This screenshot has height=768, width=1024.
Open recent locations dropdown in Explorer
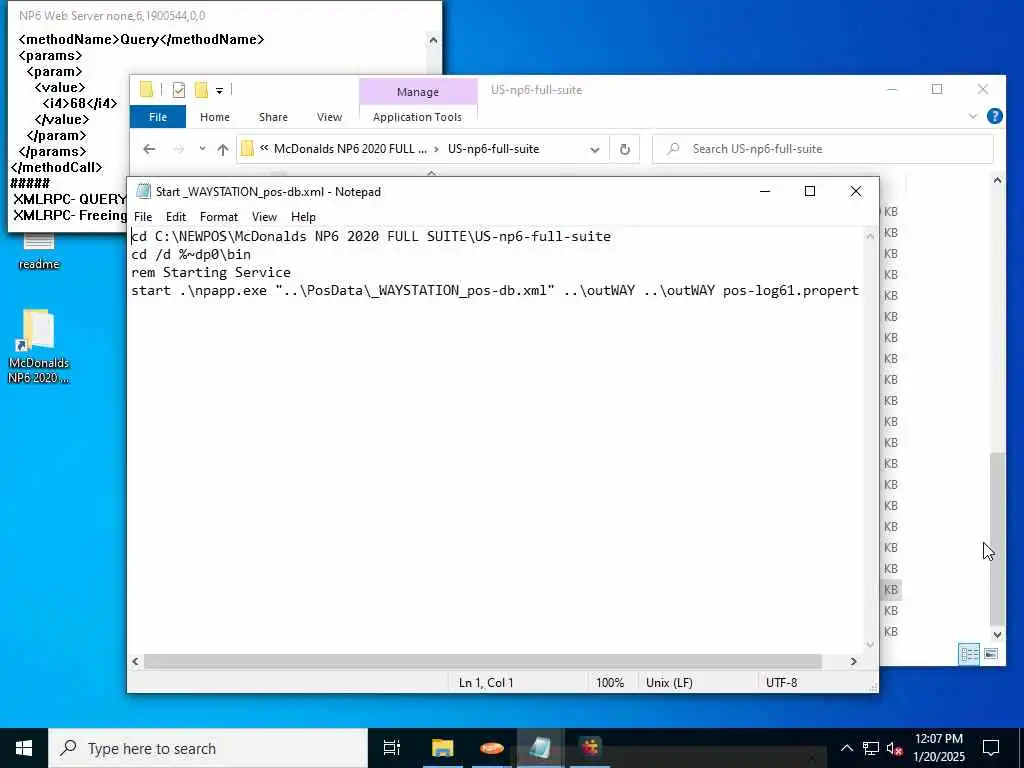[x=202, y=149]
